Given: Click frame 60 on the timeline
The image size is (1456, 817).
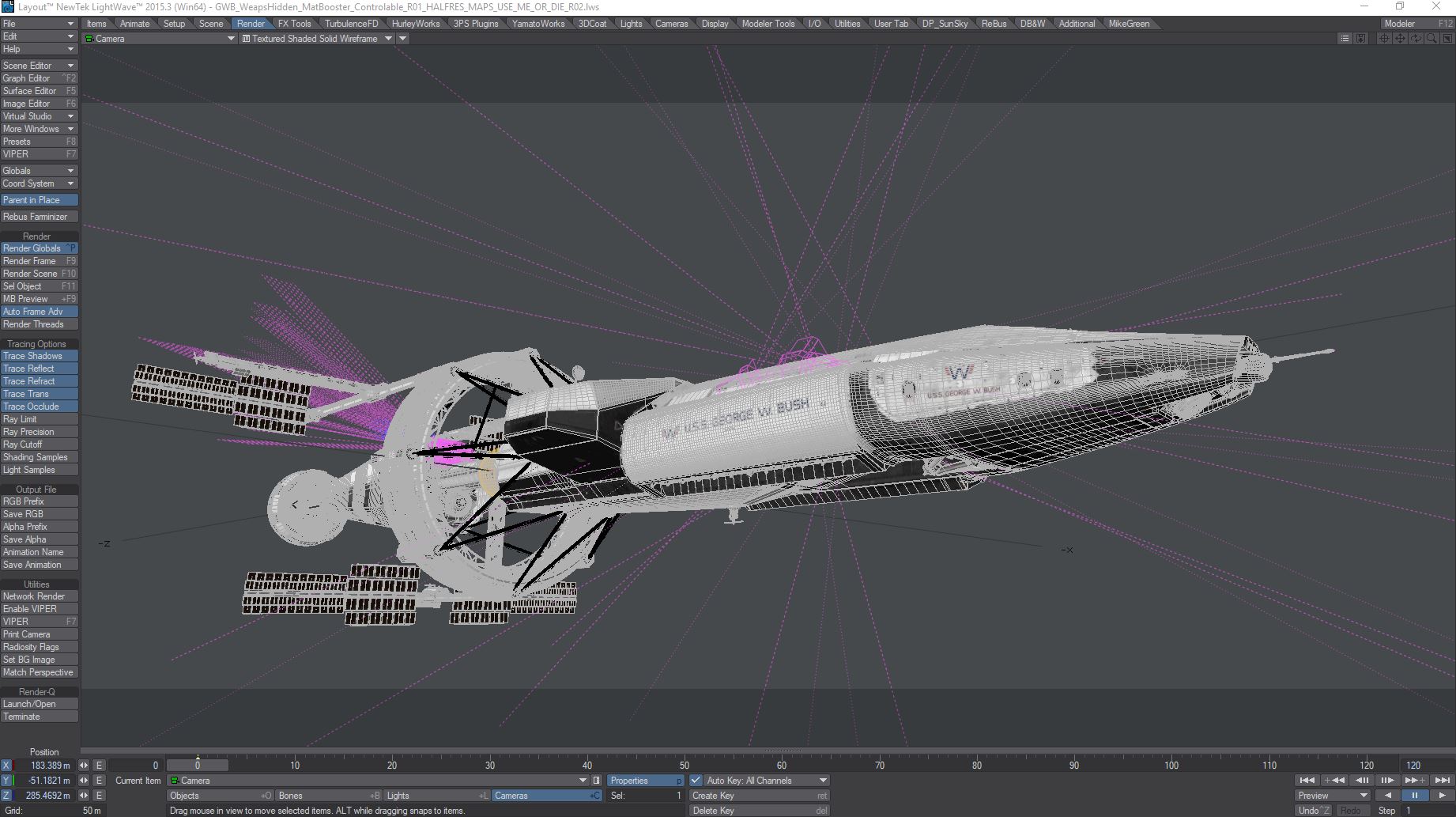Looking at the screenshot, I should 782,765.
